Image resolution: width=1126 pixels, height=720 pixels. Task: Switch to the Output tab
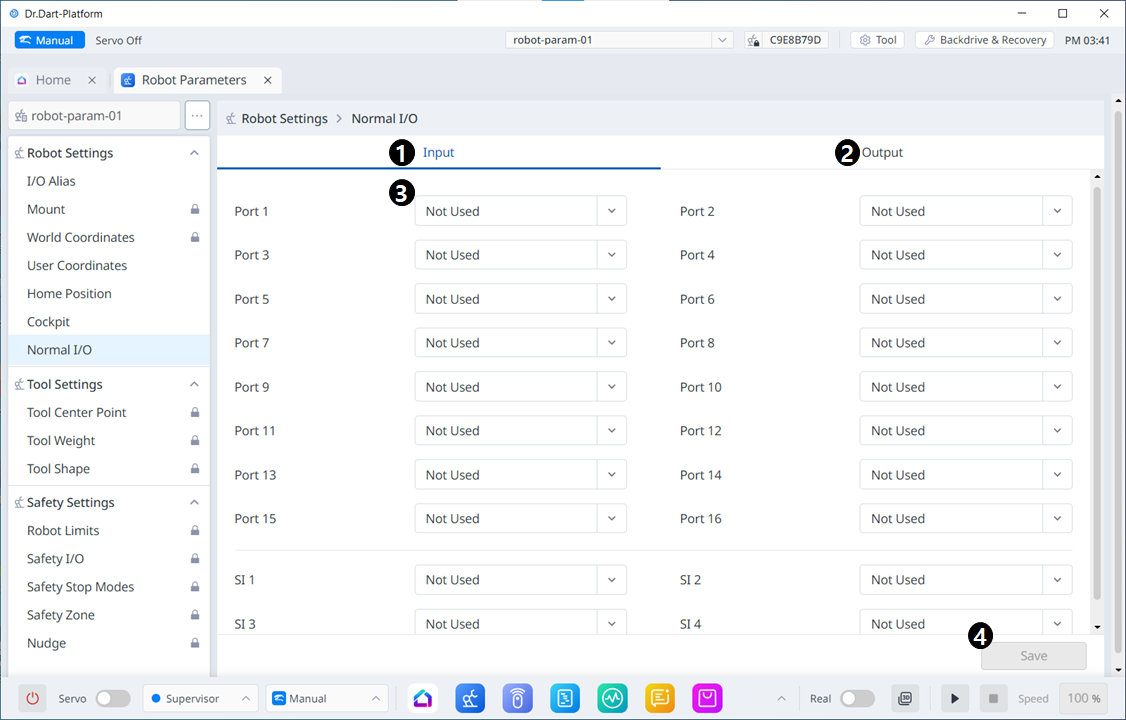tap(882, 153)
